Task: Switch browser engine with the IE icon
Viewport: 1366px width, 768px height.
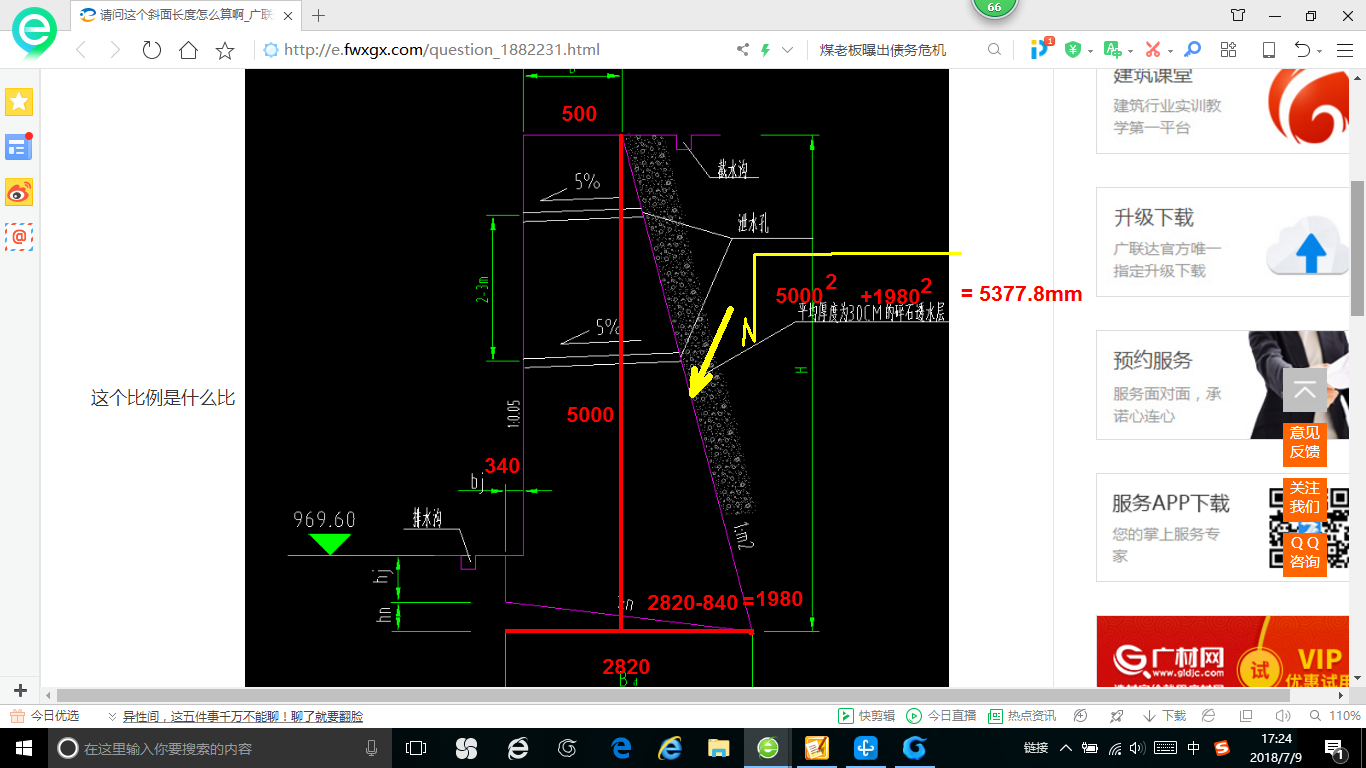Action: (1208, 716)
